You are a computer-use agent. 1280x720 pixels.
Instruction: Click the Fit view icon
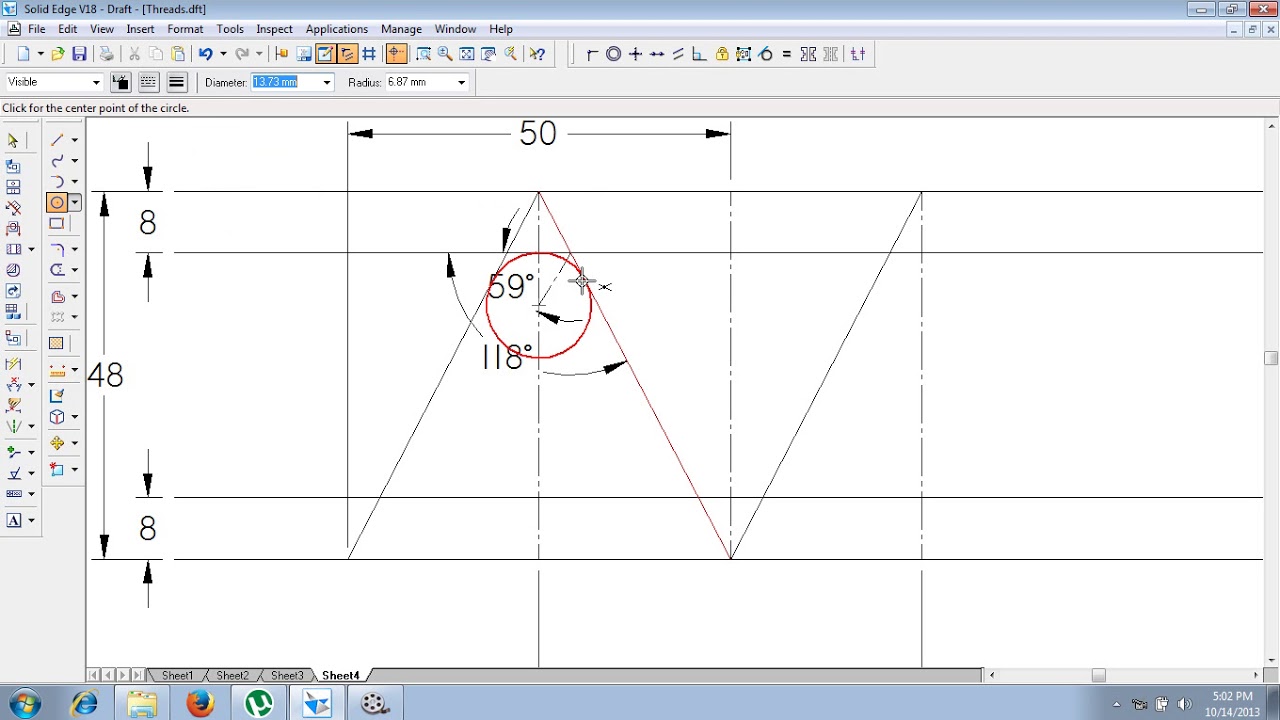(x=467, y=54)
